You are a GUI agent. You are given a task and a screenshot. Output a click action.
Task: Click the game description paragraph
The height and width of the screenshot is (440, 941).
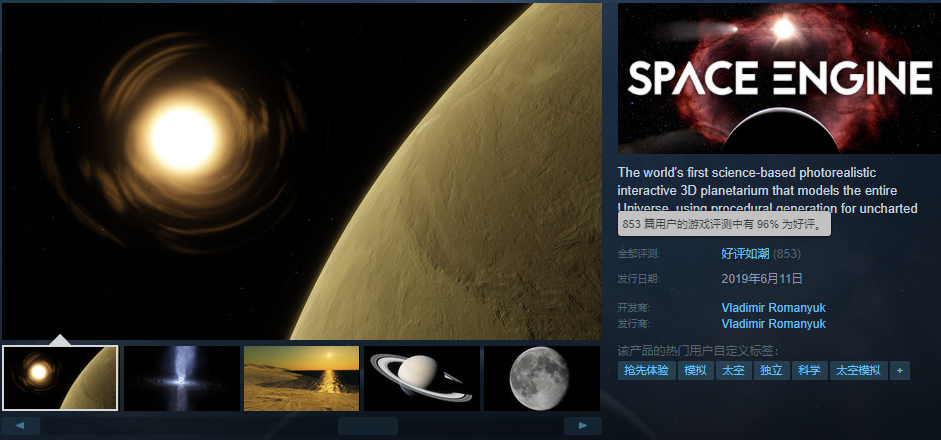[x=768, y=191]
